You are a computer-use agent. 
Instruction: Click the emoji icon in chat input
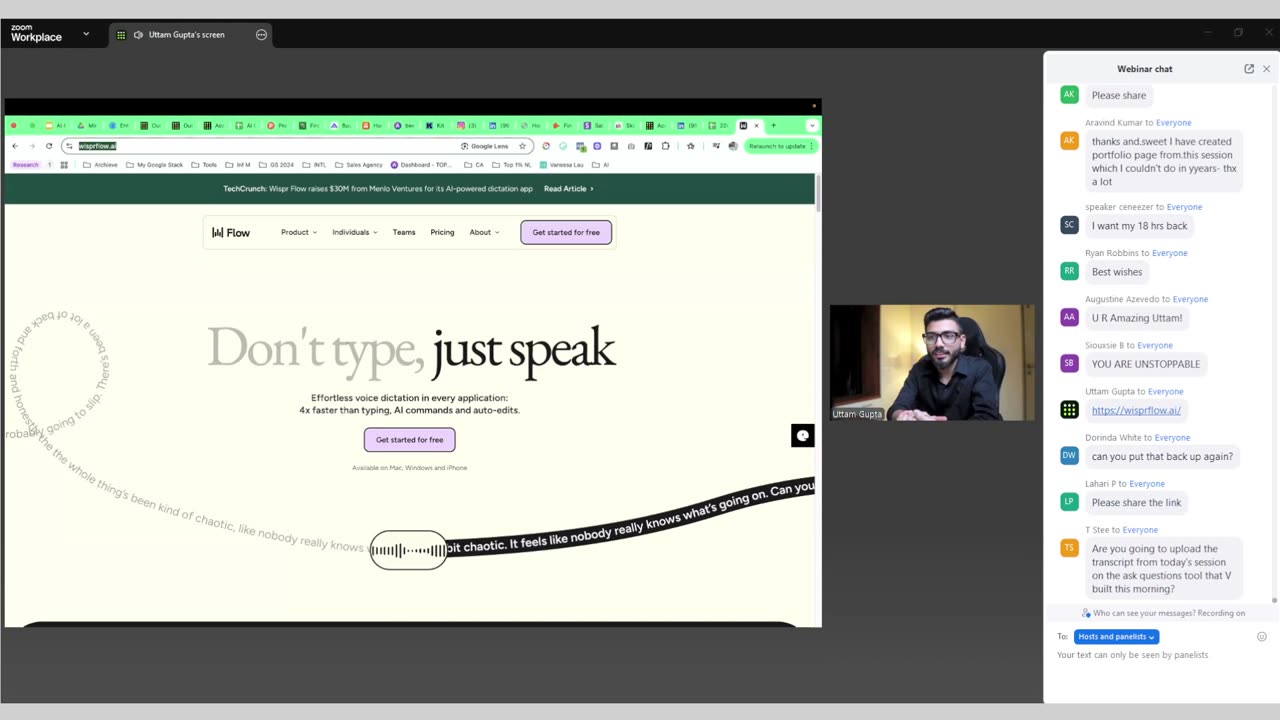(x=1262, y=636)
